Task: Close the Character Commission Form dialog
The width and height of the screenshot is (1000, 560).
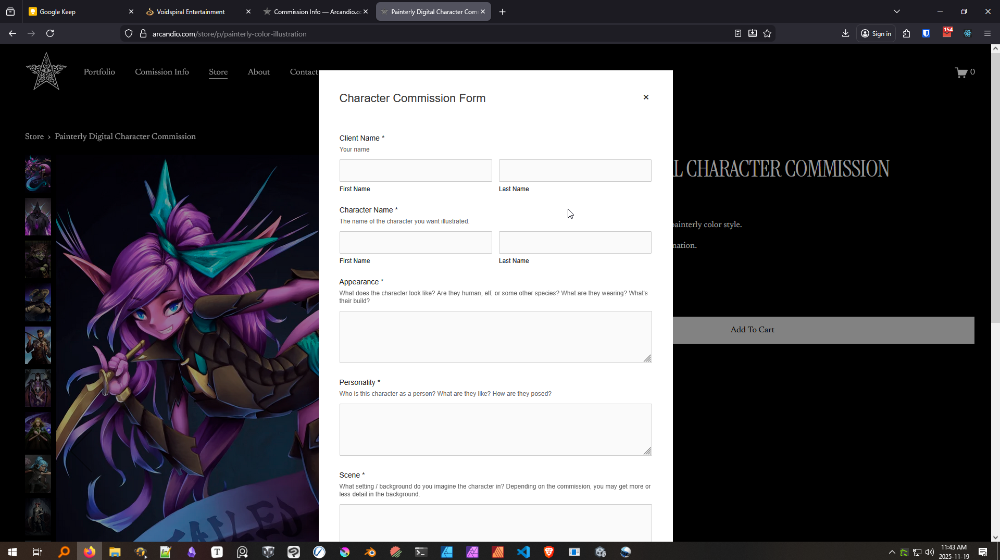Action: pyautogui.click(x=645, y=97)
